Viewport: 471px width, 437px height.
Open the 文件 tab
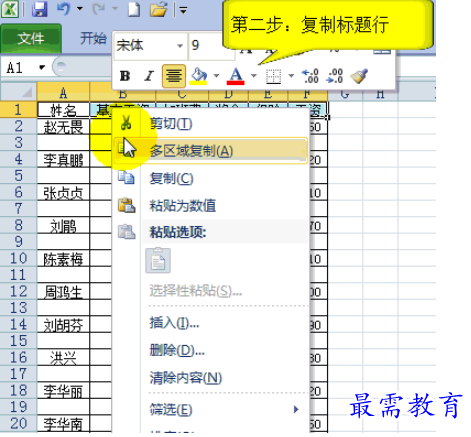point(31,39)
